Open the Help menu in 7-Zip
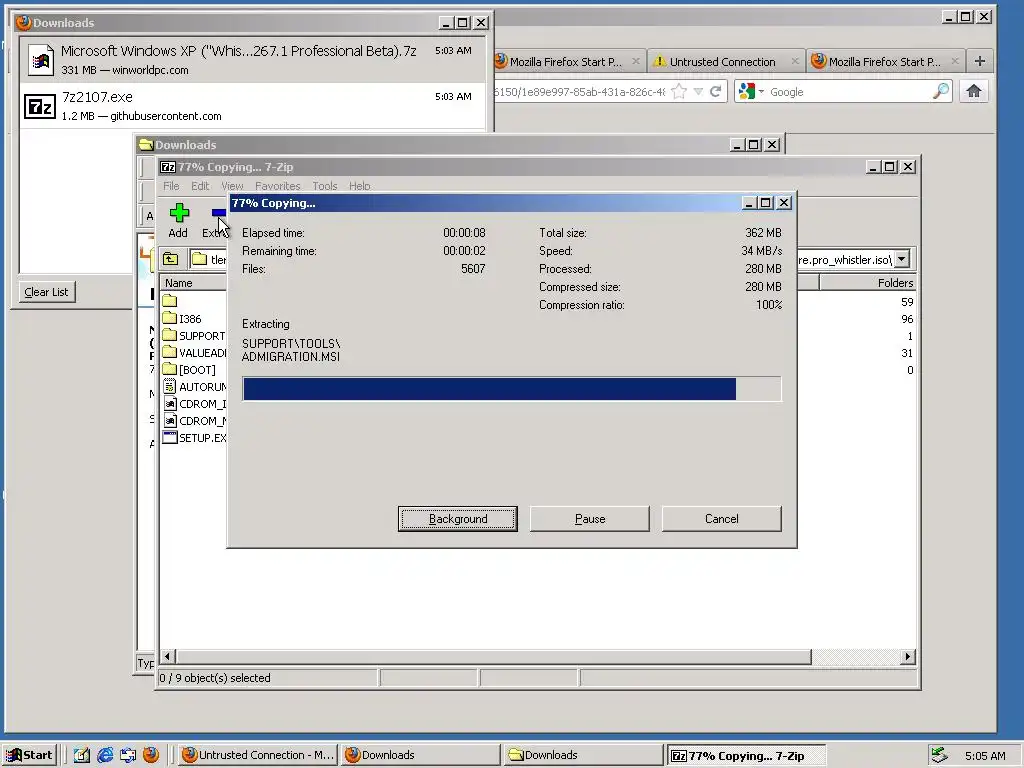 coord(359,186)
